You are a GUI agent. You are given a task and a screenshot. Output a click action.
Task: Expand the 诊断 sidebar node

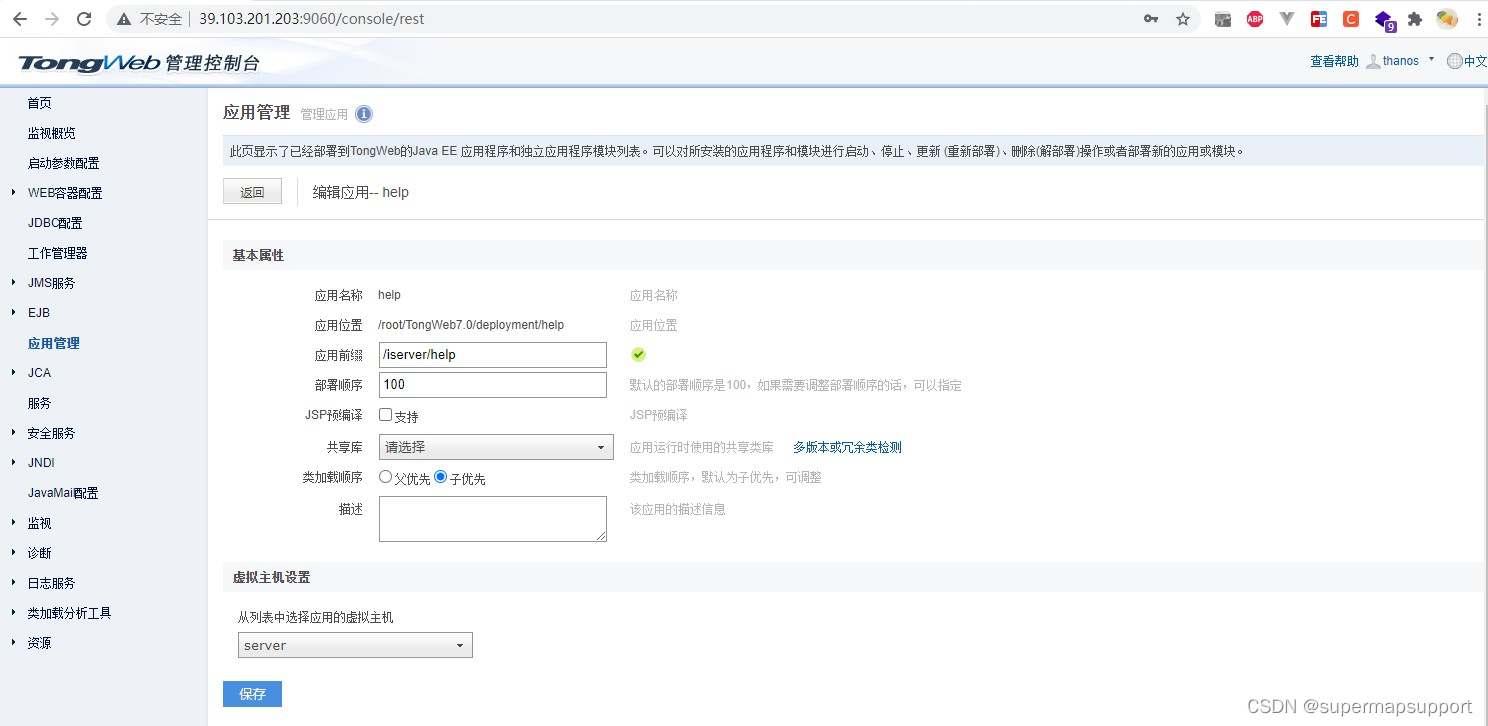13,552
